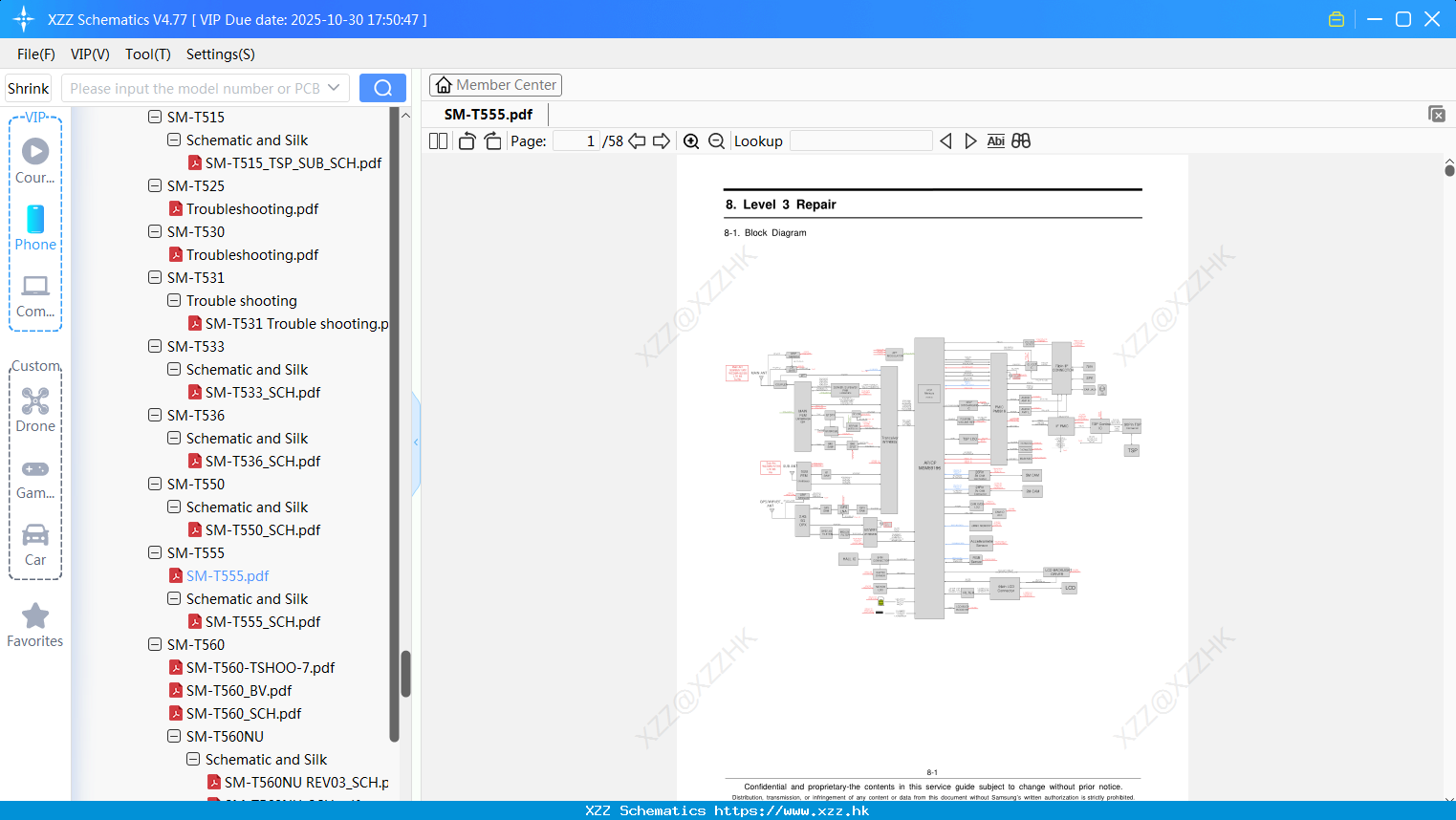Screen dimensions: 1456x820
Task: Find previous lookup result triangle
Action: pyautogui.click(x=945, y=140)
